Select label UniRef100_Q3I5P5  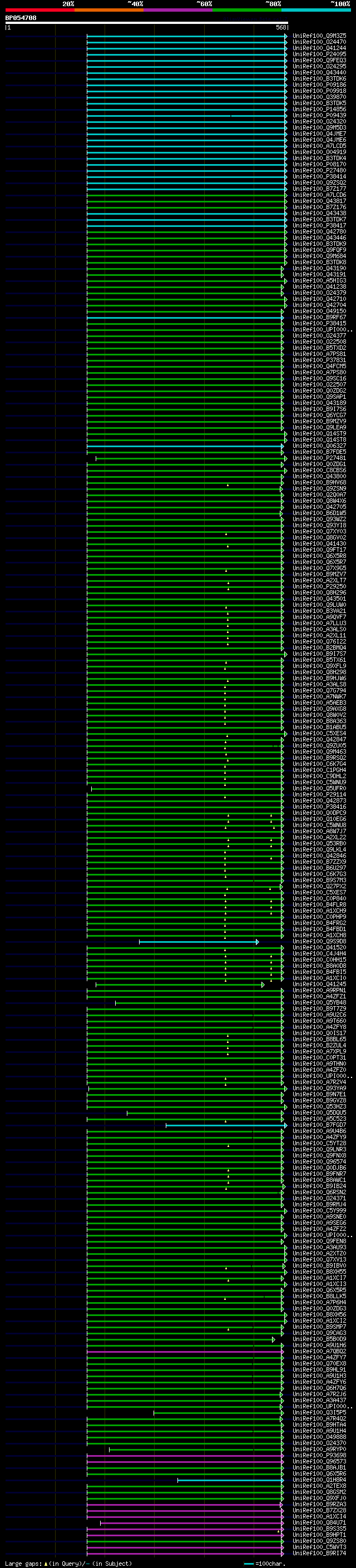click(x=319, y=1412)
